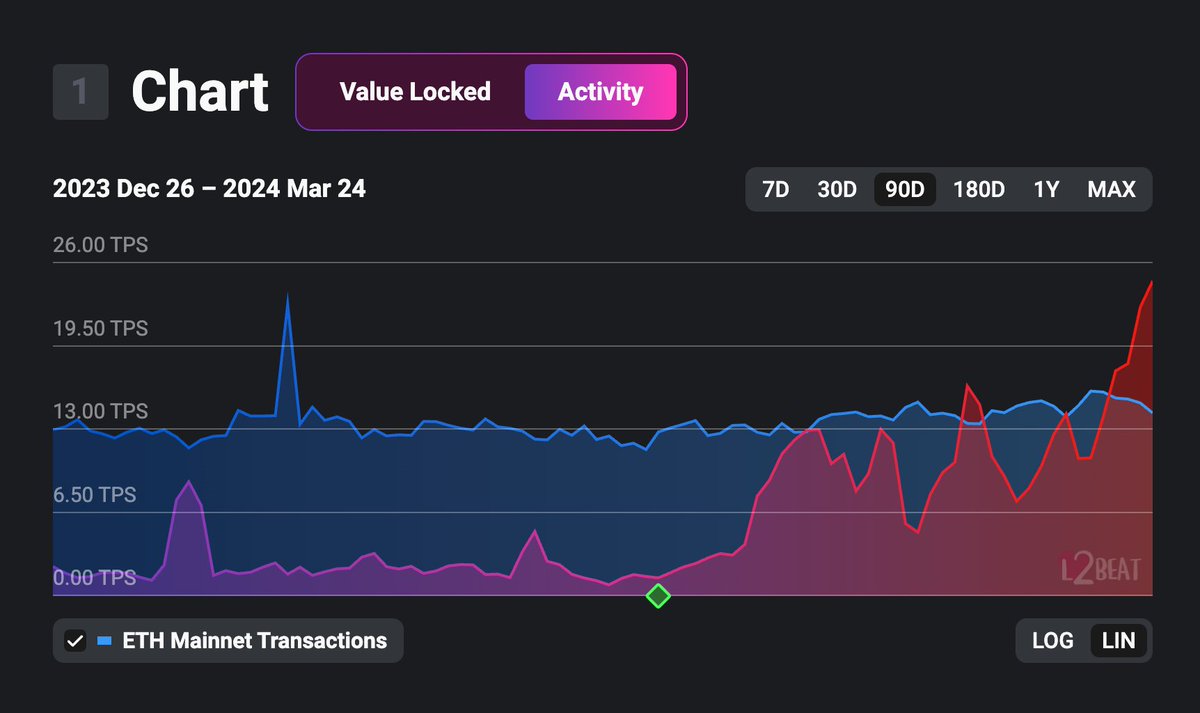Switch to the Value Locked tab
Image resolution: width=1200 pixels, height=713 pixels.
pyautogui.click(x=415, y=92)
